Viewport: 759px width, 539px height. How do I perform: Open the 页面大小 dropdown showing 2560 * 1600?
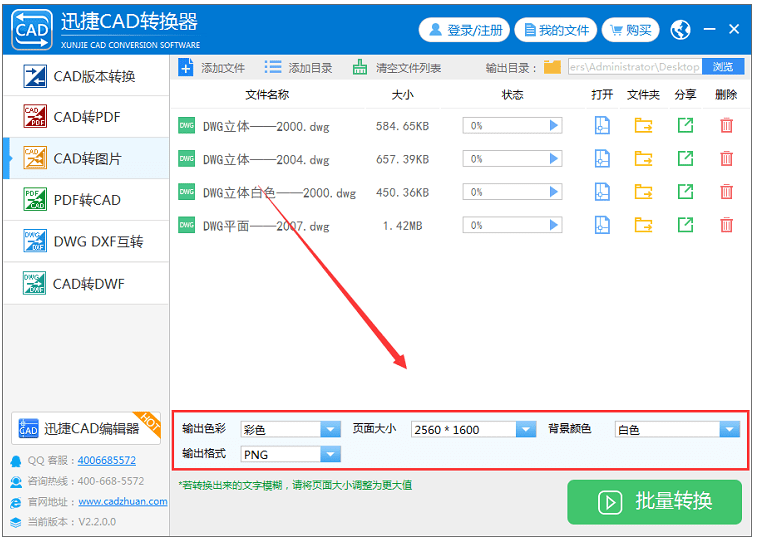473,429
